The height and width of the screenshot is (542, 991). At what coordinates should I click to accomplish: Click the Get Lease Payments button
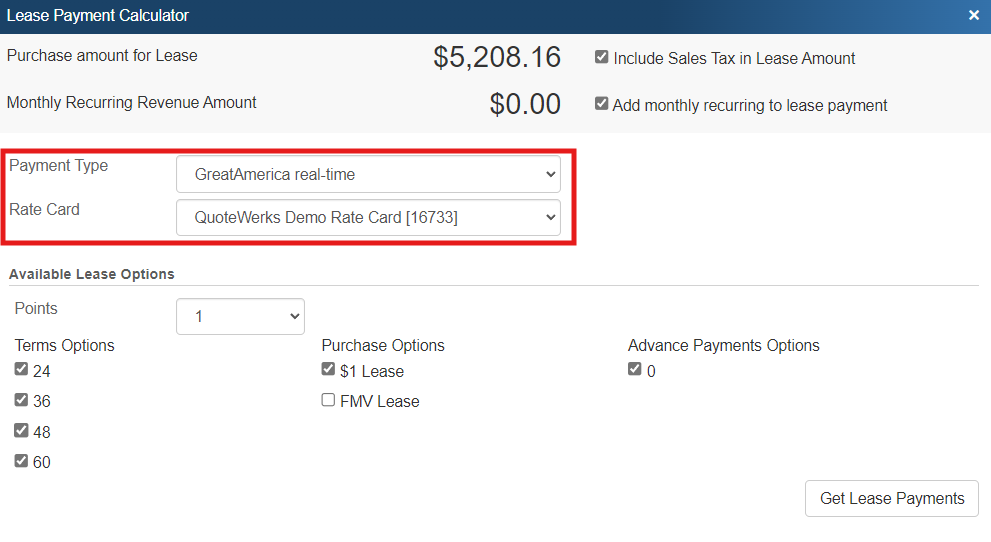point(891,498)
